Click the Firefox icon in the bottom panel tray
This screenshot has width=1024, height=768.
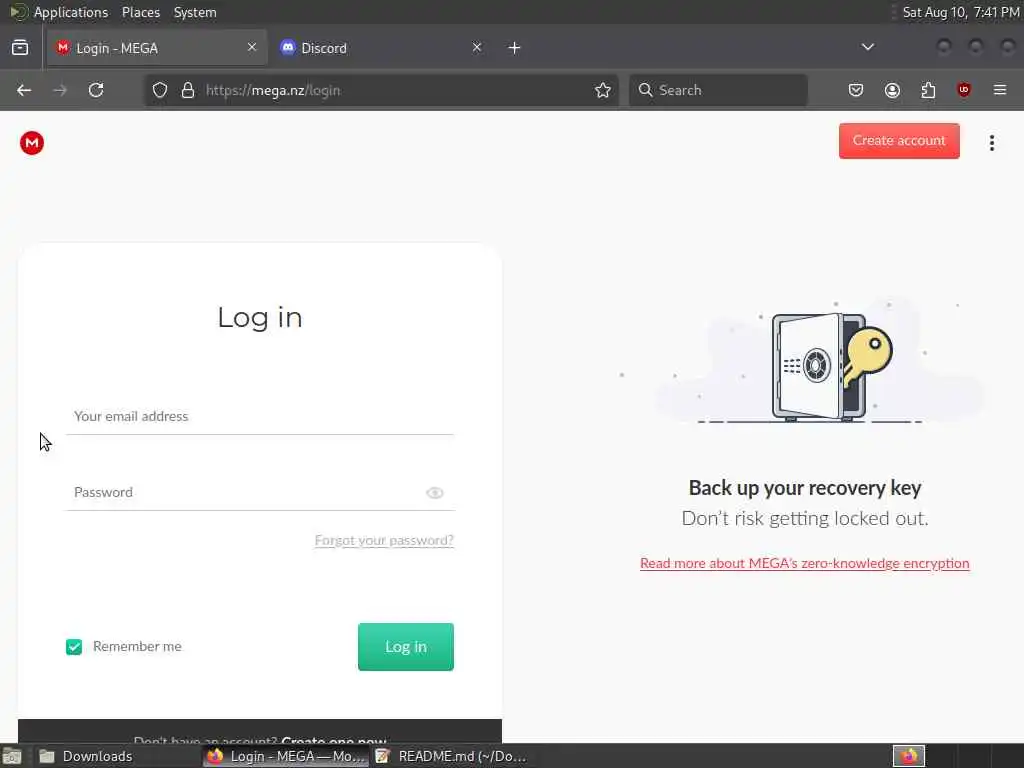(x=909, y=756)
